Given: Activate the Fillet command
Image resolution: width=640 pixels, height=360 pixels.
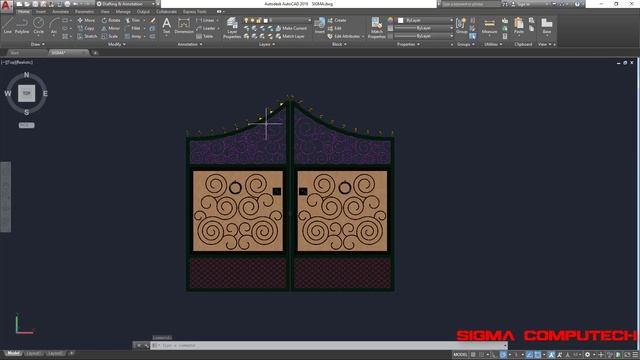Looking at the screenshot, I should [x=133, y=28].
